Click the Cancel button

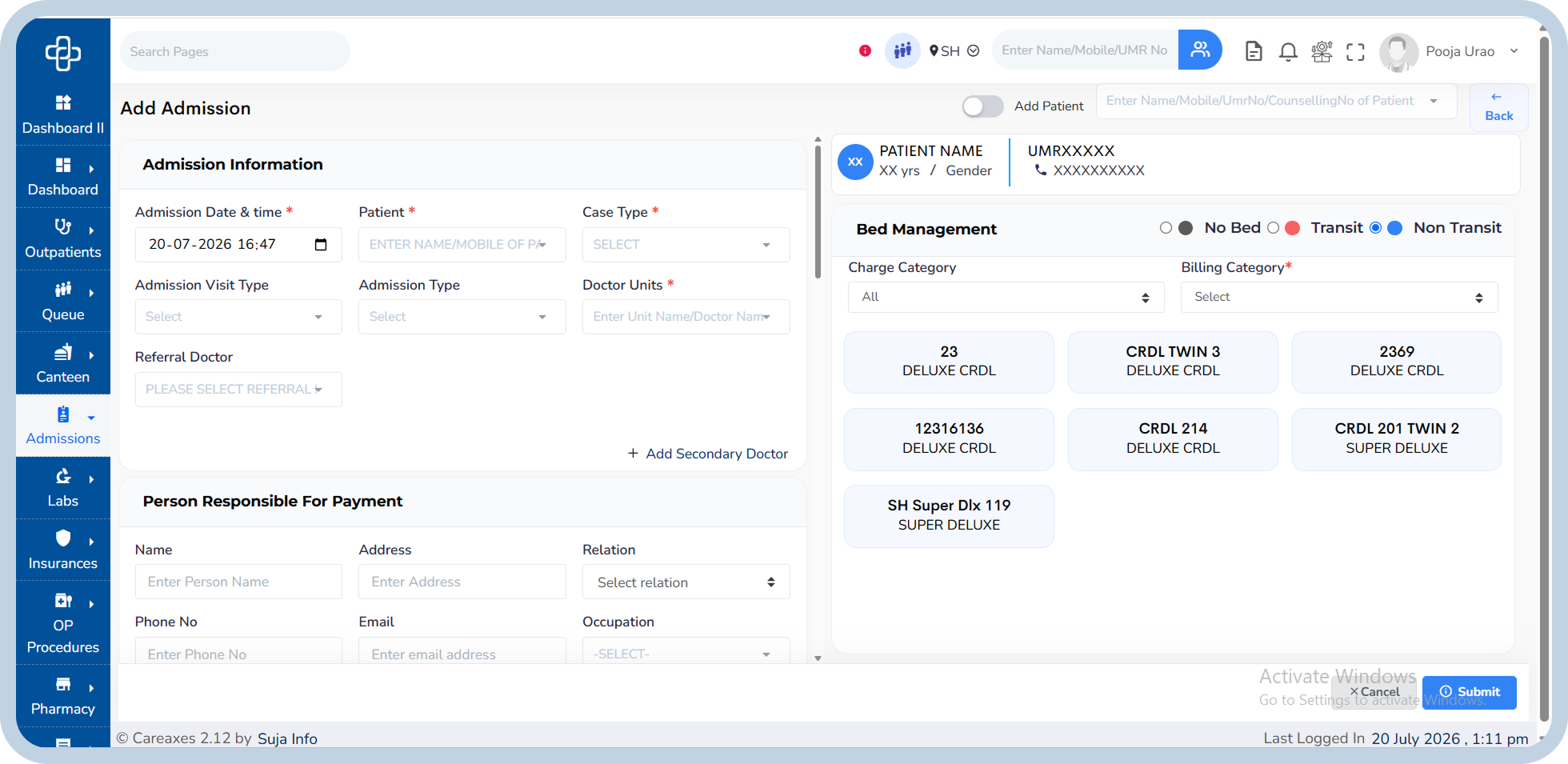click(x=1374, y=692)
